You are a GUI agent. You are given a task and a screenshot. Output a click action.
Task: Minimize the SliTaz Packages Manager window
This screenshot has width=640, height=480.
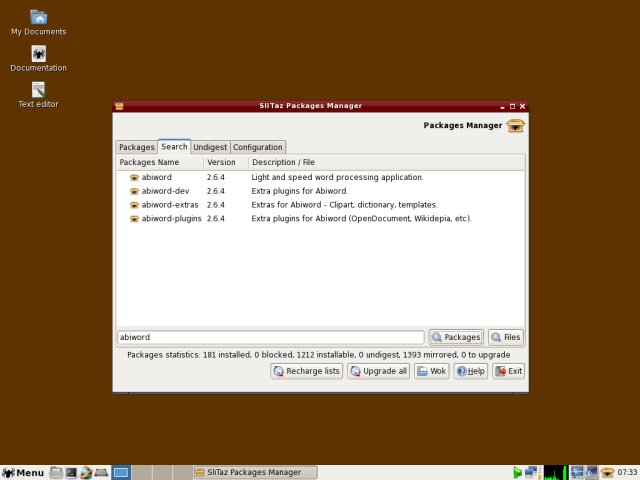[502, 107]
